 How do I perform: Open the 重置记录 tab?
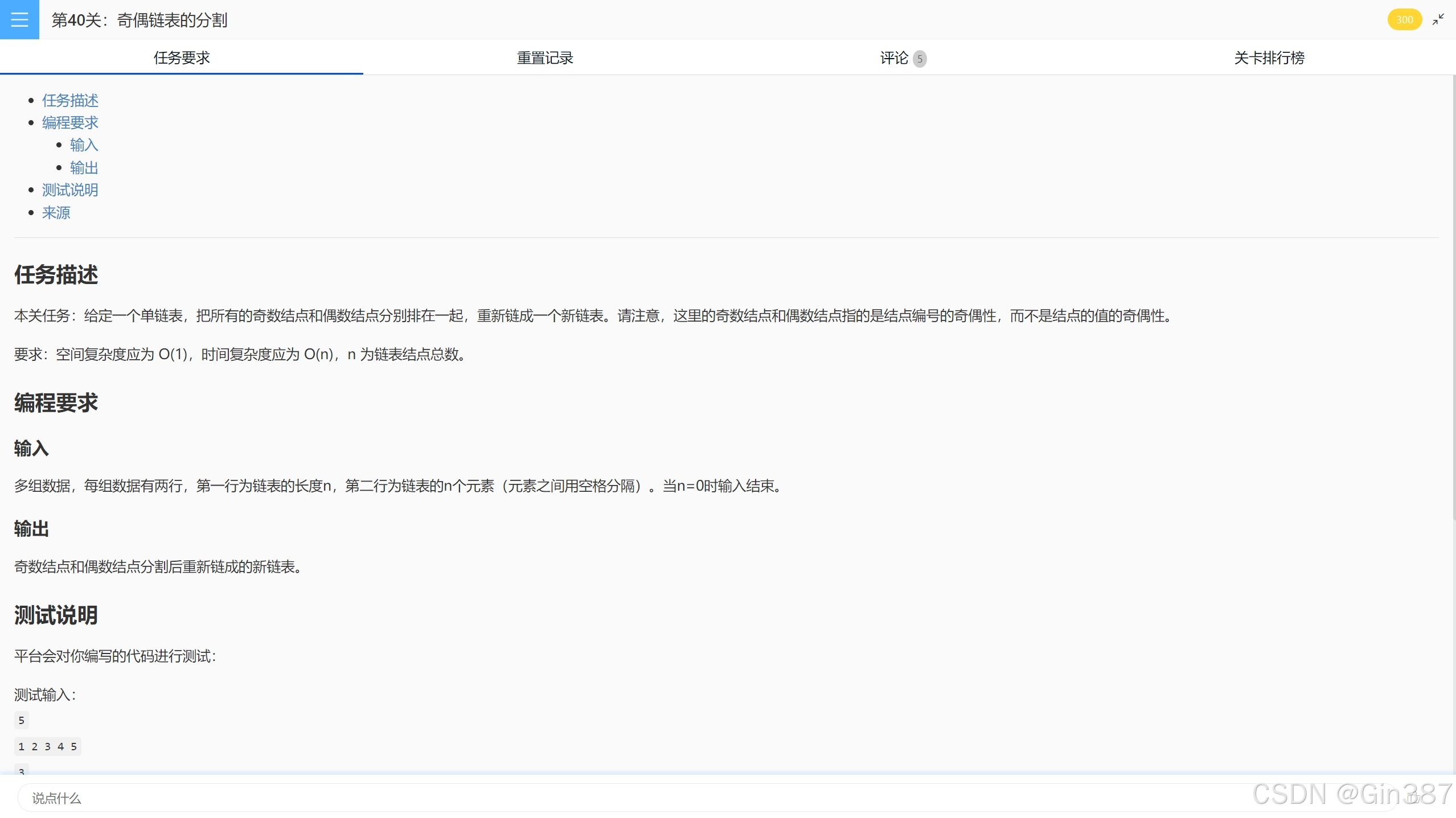pos(544,57)
